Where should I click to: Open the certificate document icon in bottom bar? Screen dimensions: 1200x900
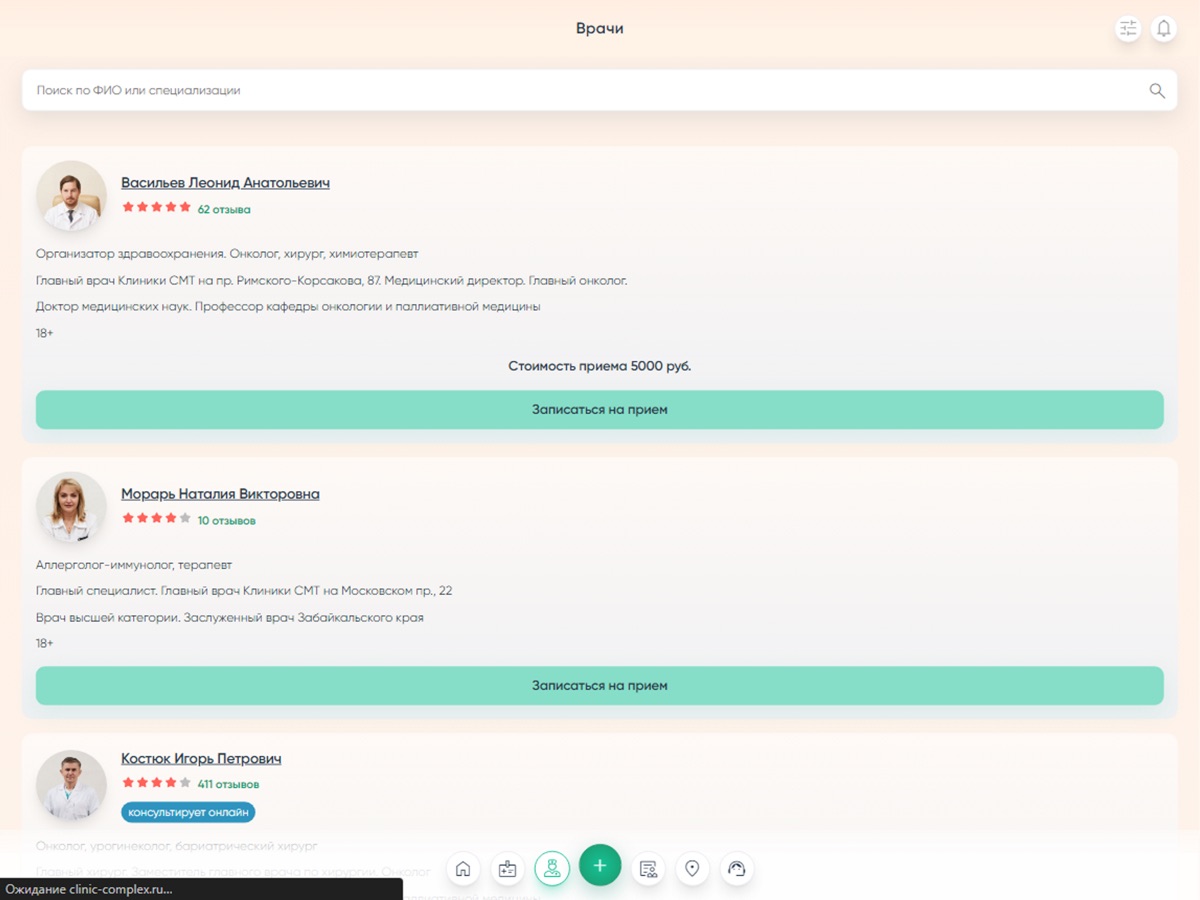[648, 869]
